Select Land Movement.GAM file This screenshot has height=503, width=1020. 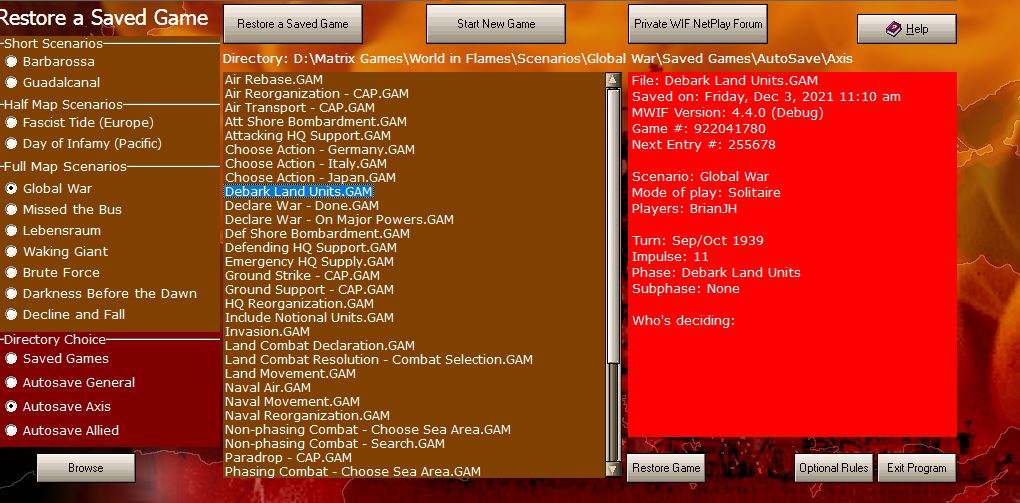pyautogui.click(x=290, y=374)
